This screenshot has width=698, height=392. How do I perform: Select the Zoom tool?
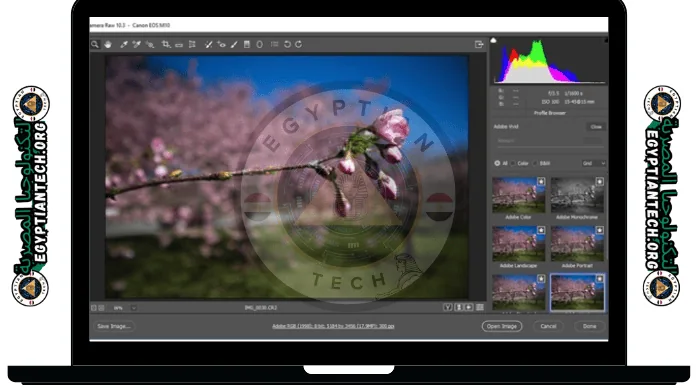tap(95, 44)
